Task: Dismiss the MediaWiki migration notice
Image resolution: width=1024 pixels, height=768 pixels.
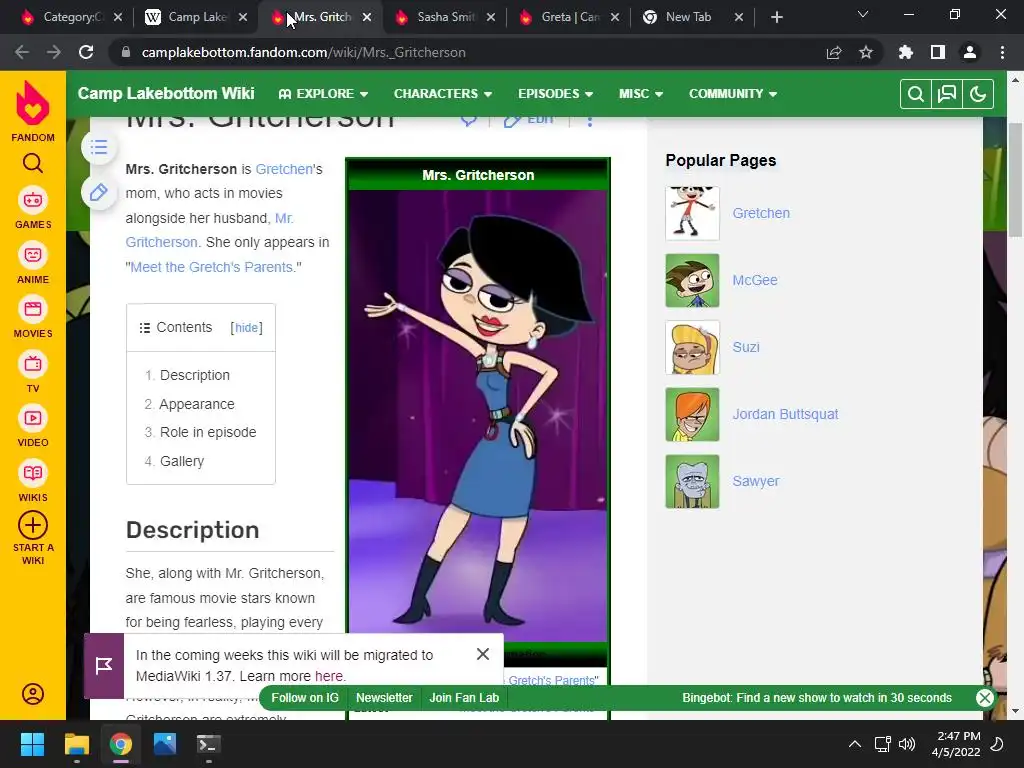Action: tap(483, 654)
